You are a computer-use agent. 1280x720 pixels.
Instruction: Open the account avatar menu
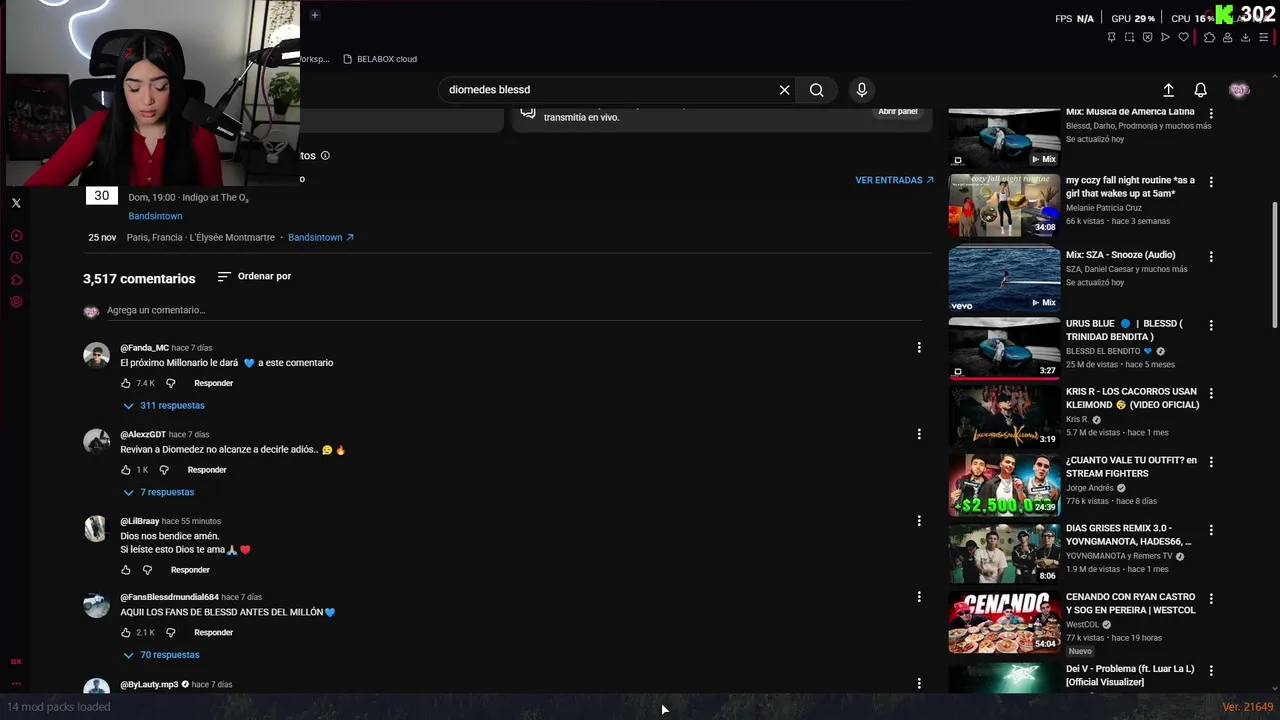1239,90
